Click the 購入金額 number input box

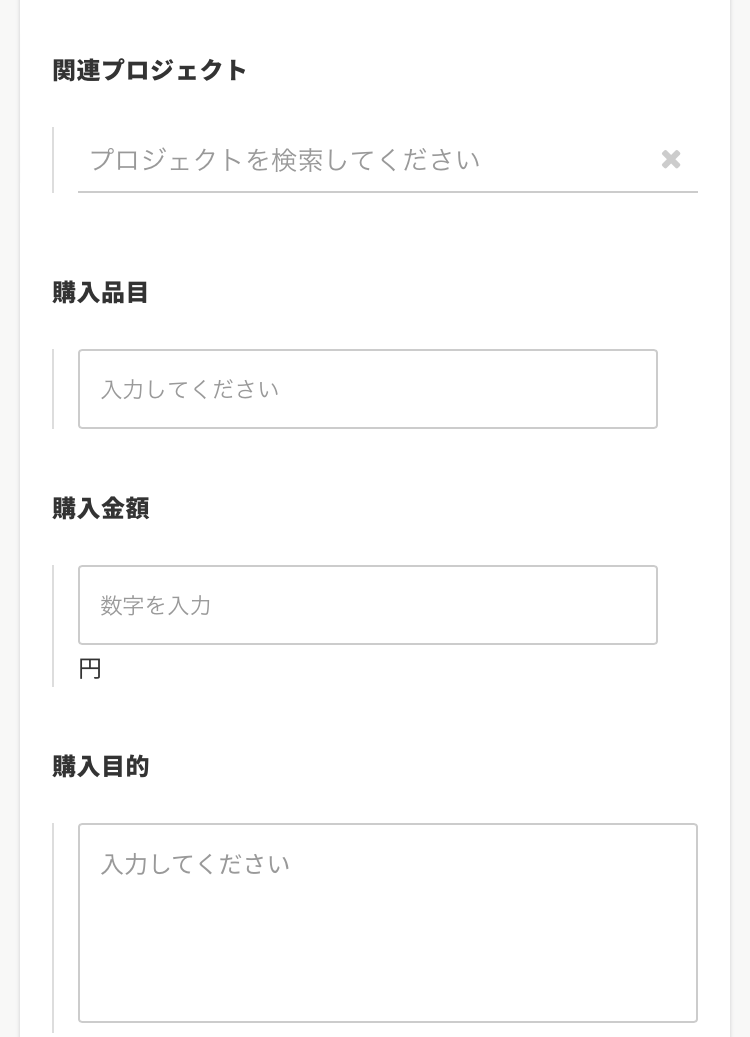tap(367, 605)
